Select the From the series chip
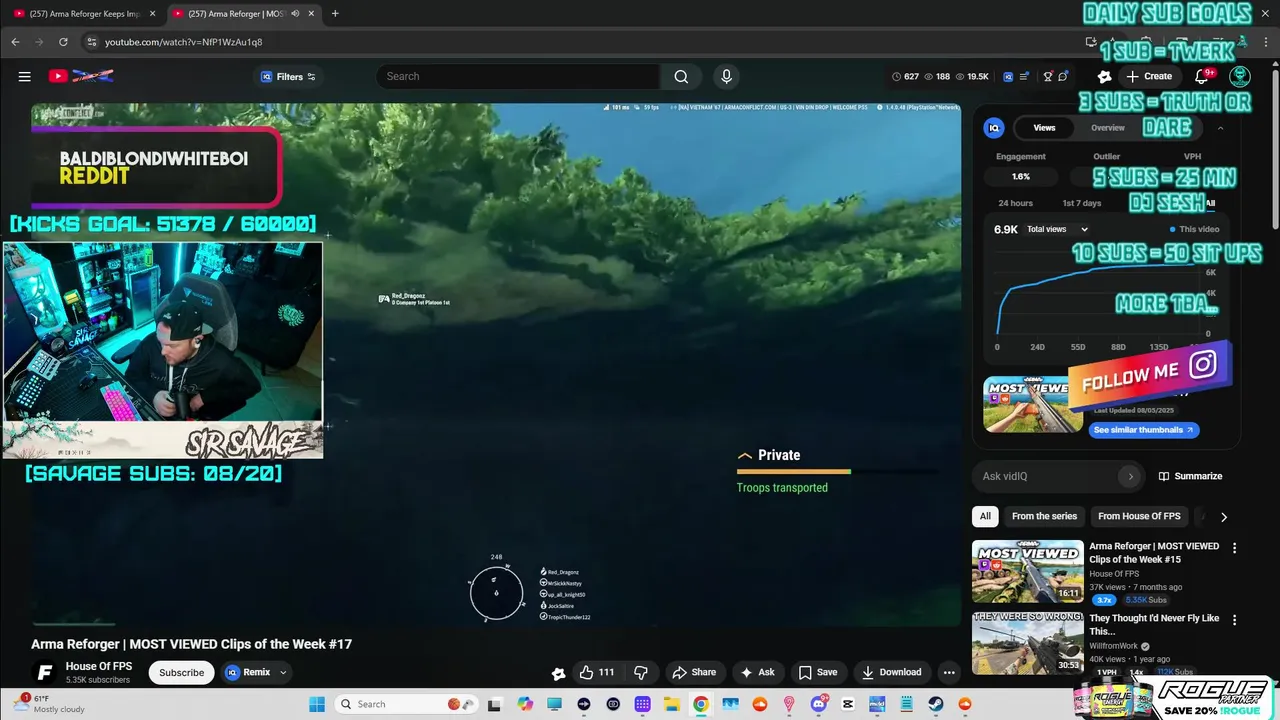The width and height of the screenshot is (1280, 720). 1044,516
